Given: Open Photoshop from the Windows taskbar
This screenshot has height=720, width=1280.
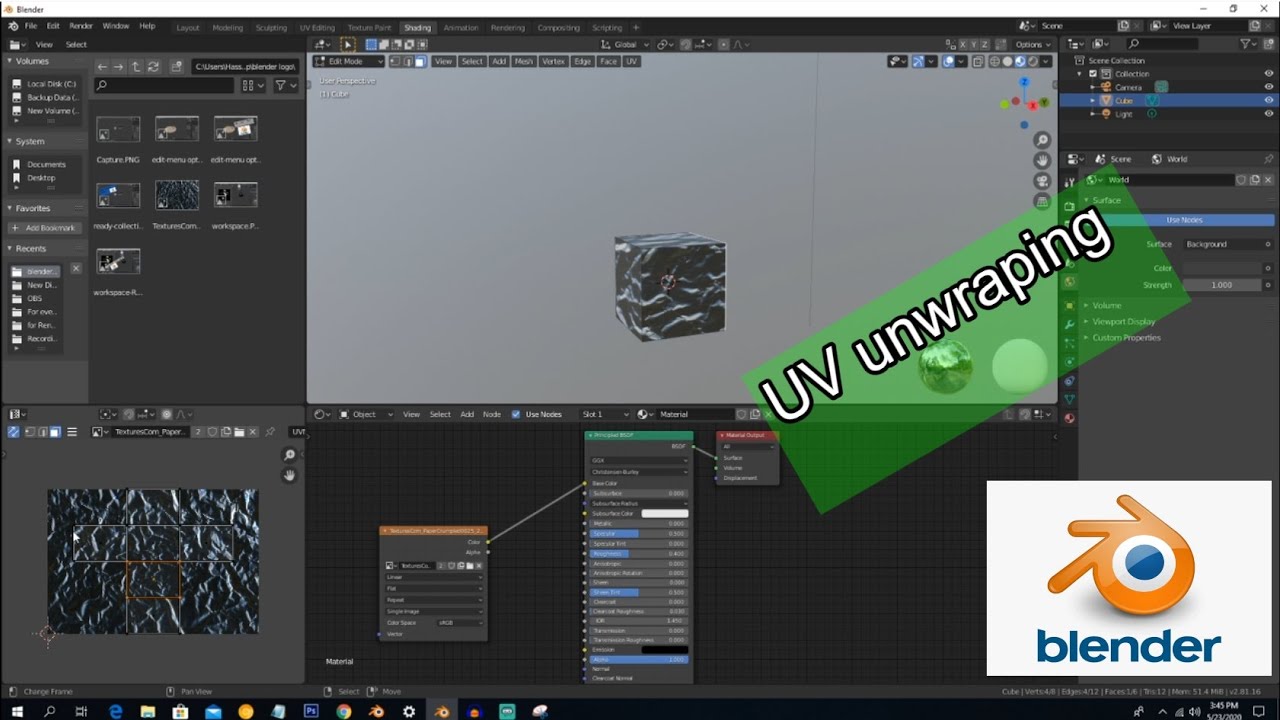Looking at the screenshot, I should tap(311, 711).
